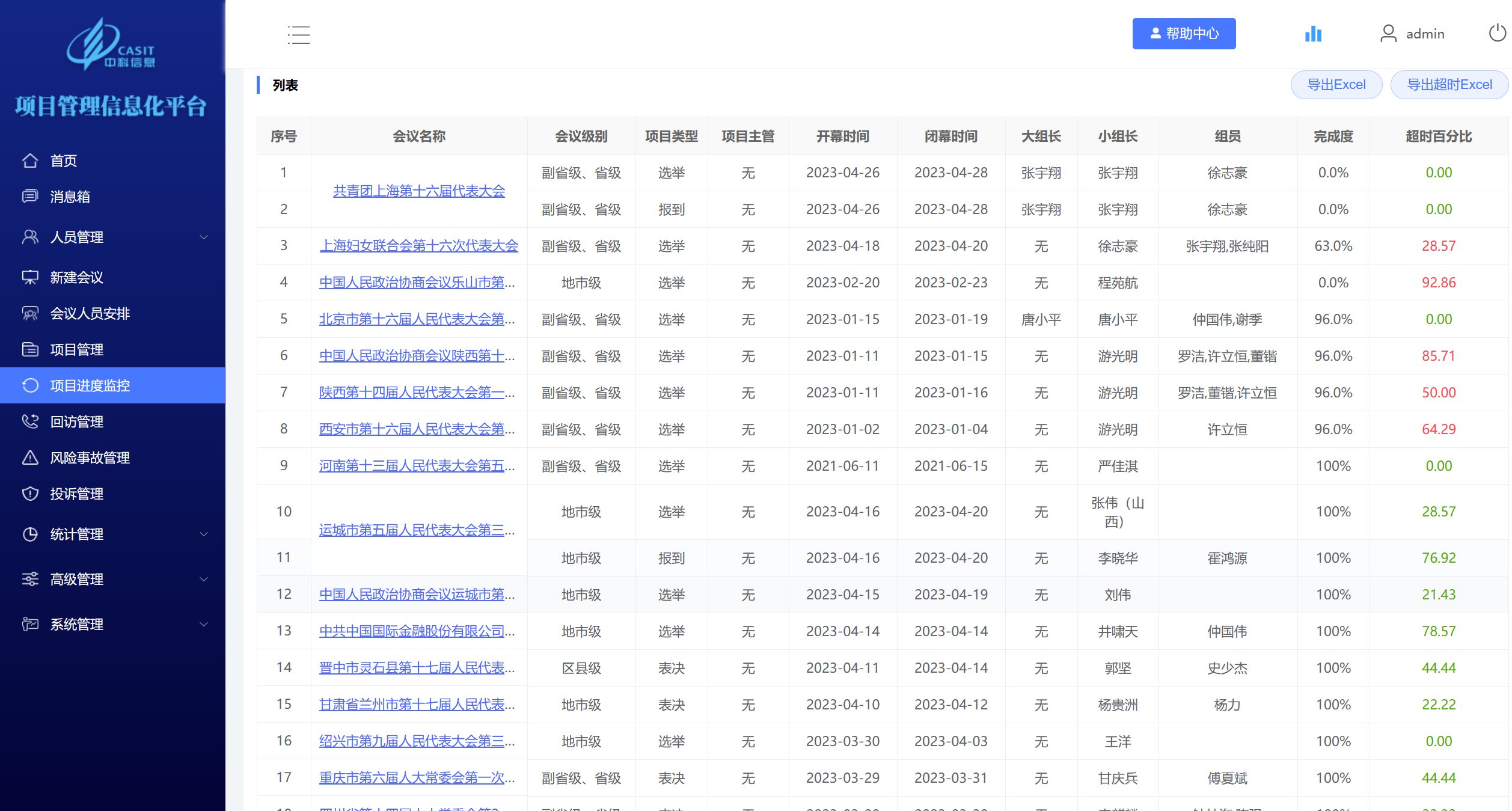Viewport: 1512px width, 811px height.
Task: Click the 罗洁,许立恒,董锴 members cell
Action: click(x=1227, y=356)
